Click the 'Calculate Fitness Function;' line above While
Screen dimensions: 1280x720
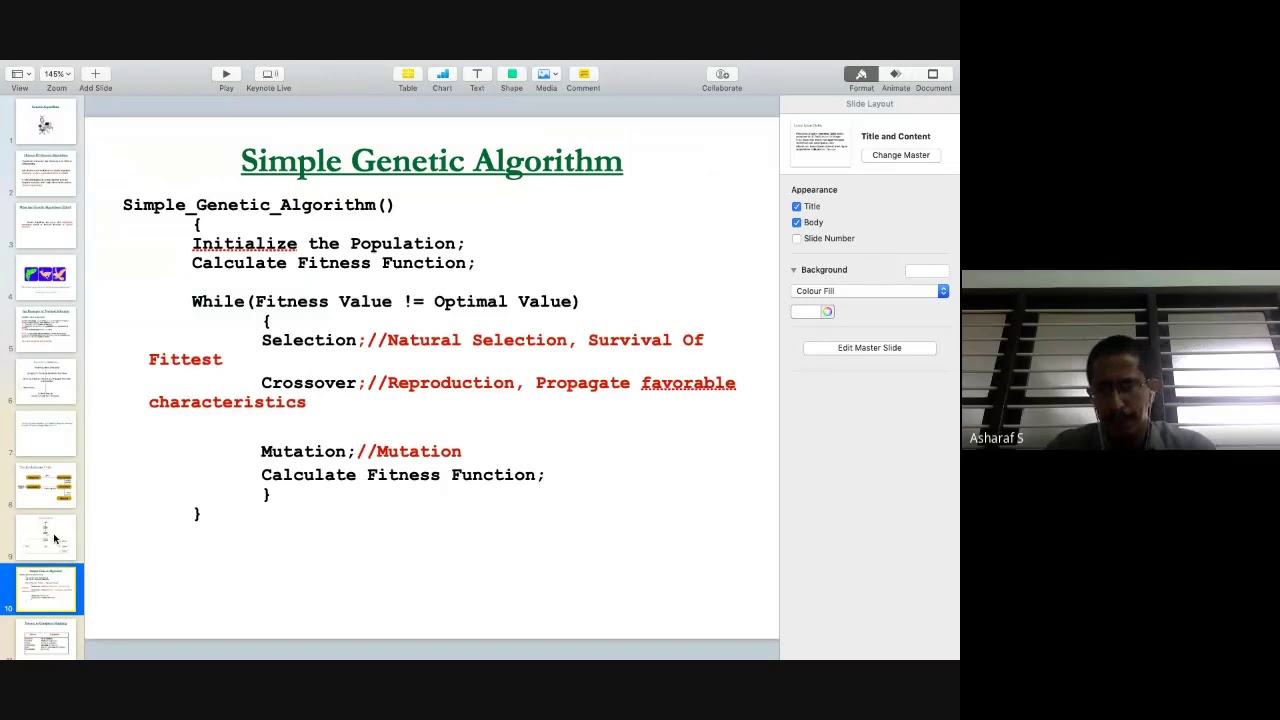[x=333, y=263]
